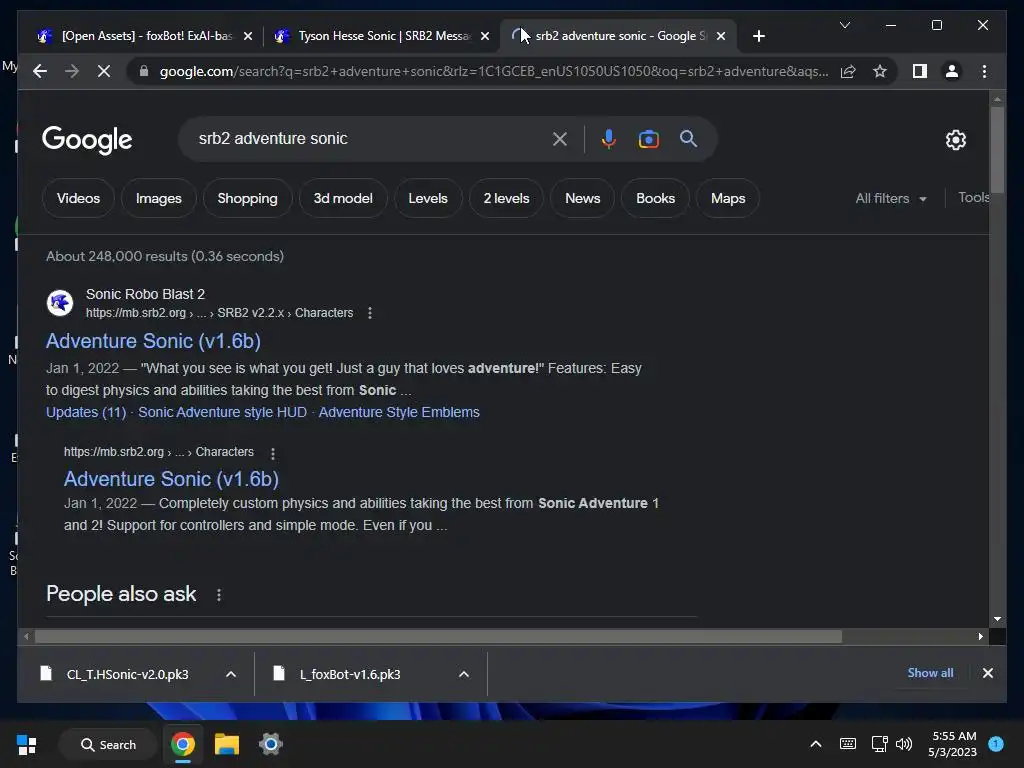Open People also ask options menu

(219, 595)
